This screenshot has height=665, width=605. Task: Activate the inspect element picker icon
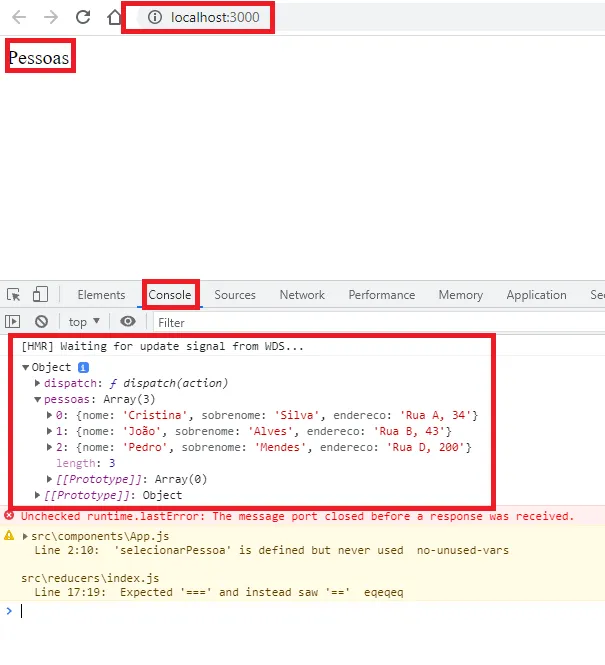point(14,295)
